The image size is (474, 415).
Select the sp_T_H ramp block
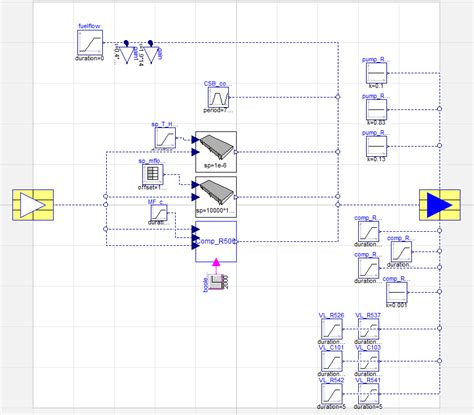(x=165, y=138)
